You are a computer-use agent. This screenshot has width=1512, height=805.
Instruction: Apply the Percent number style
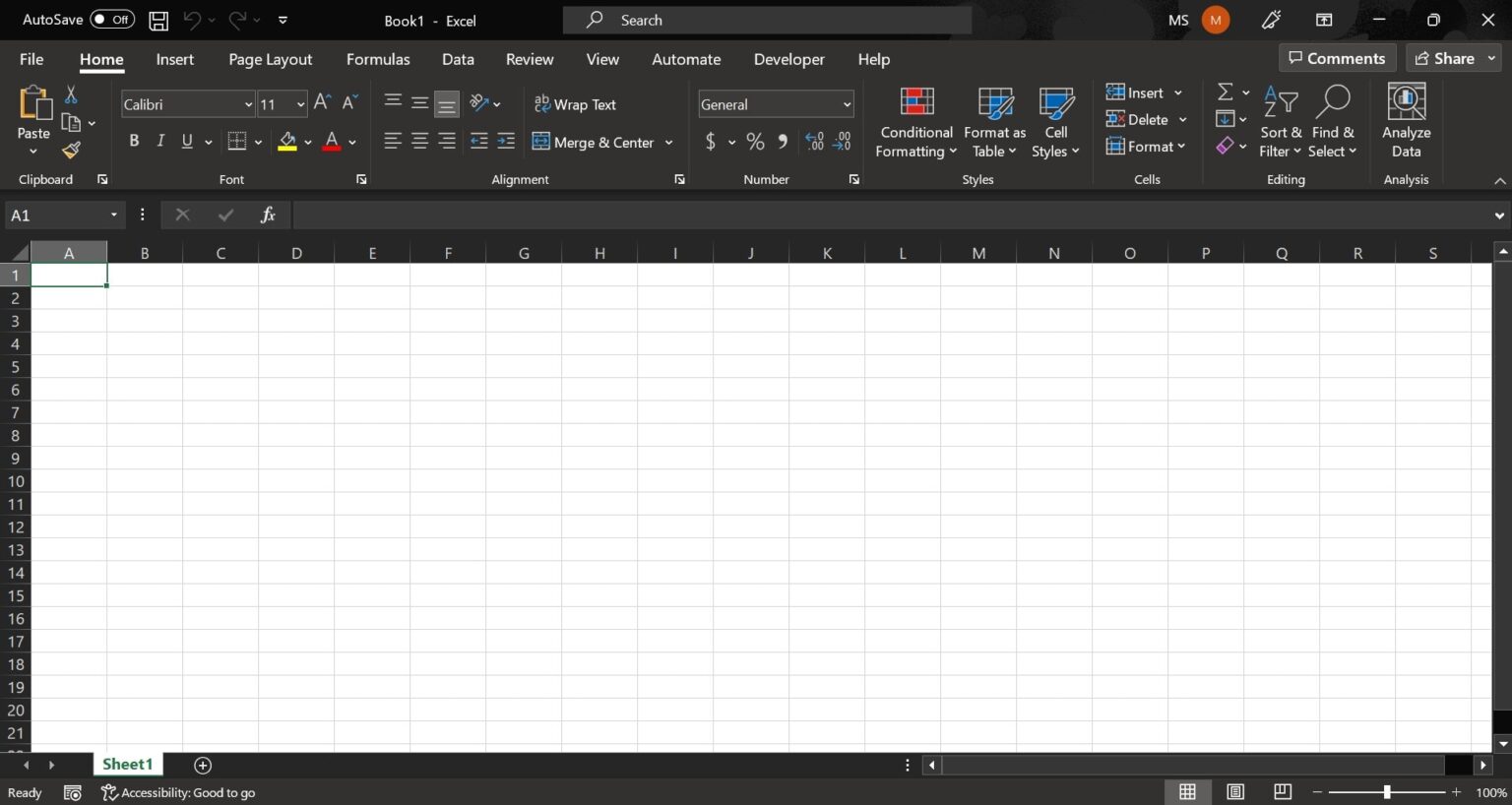pos(755,142)
